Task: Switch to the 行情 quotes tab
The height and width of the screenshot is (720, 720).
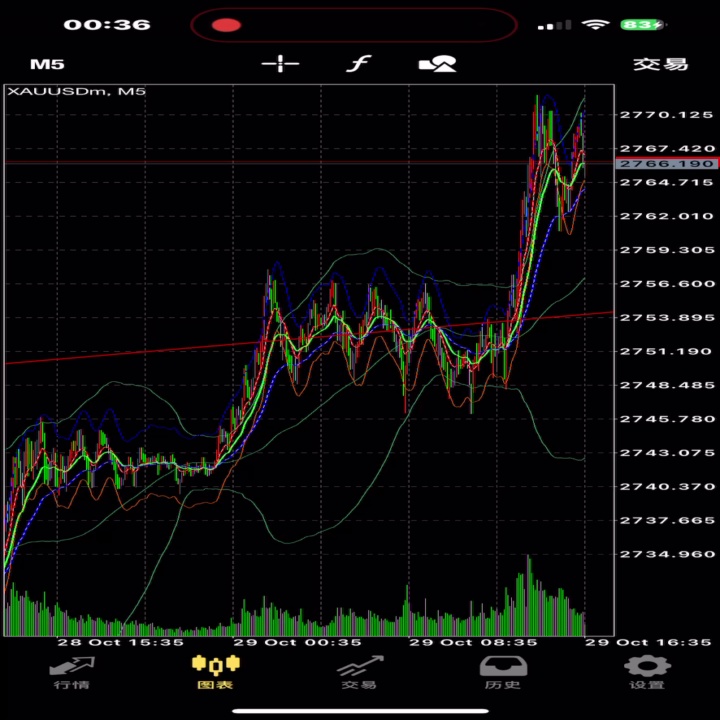Action: (72, 673)
